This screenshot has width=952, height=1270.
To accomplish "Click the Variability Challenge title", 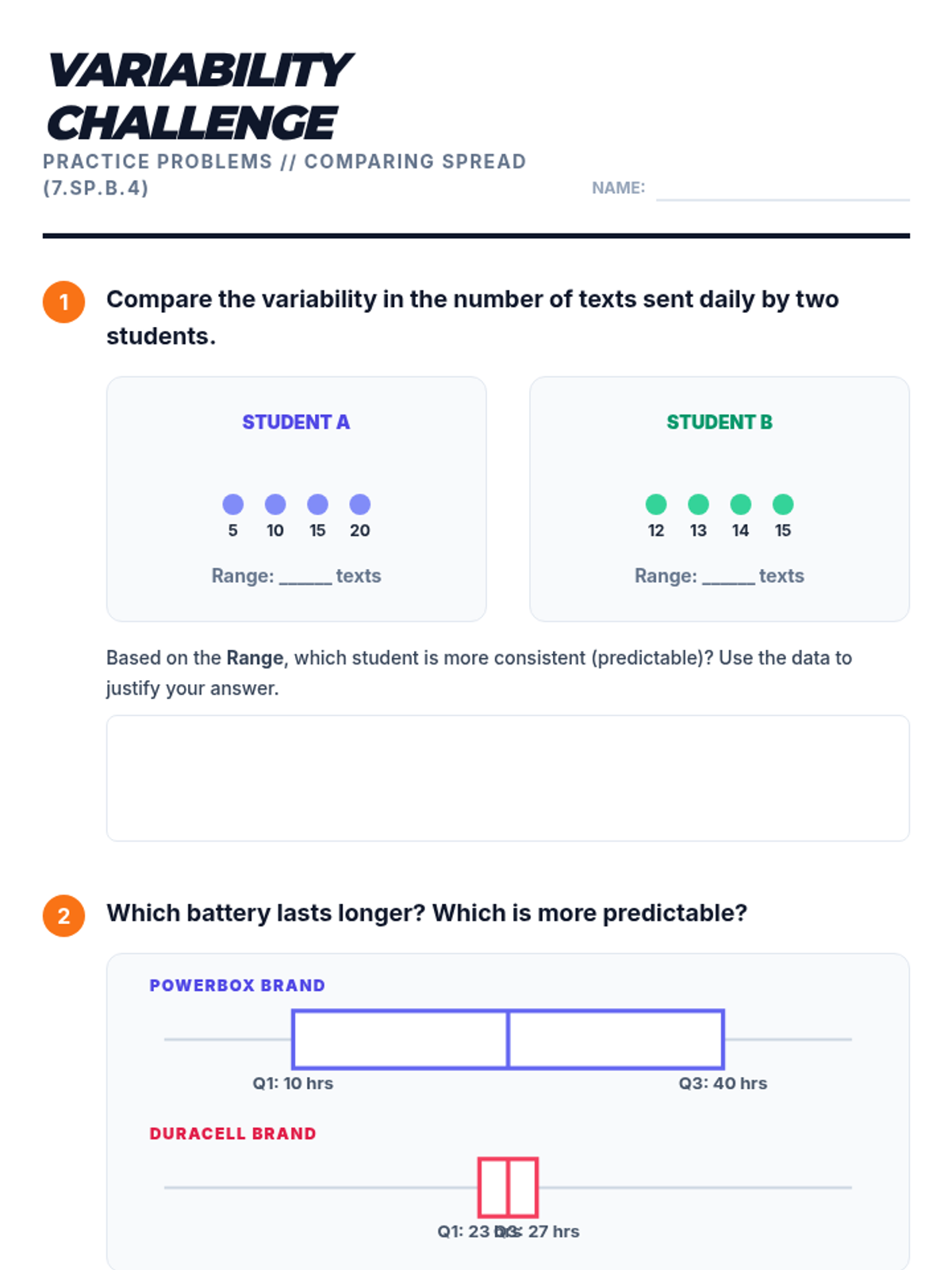I will (198, 96).
